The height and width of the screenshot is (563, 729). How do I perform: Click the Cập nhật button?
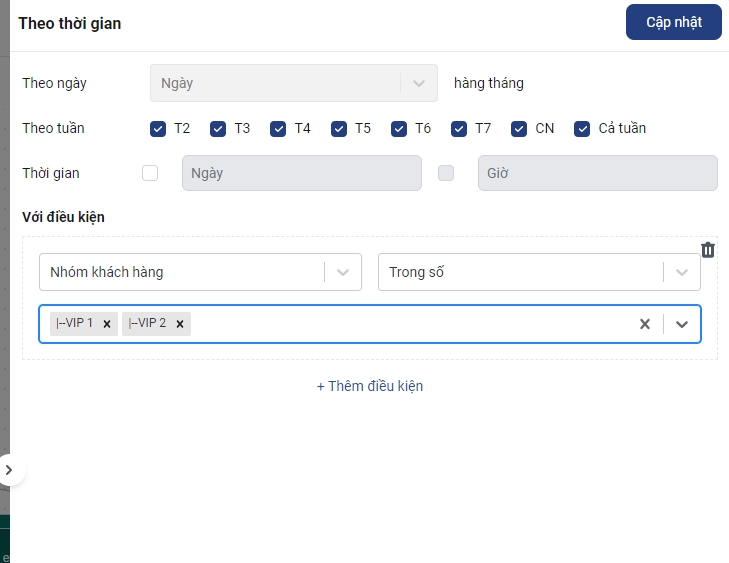tap(673, 22)
